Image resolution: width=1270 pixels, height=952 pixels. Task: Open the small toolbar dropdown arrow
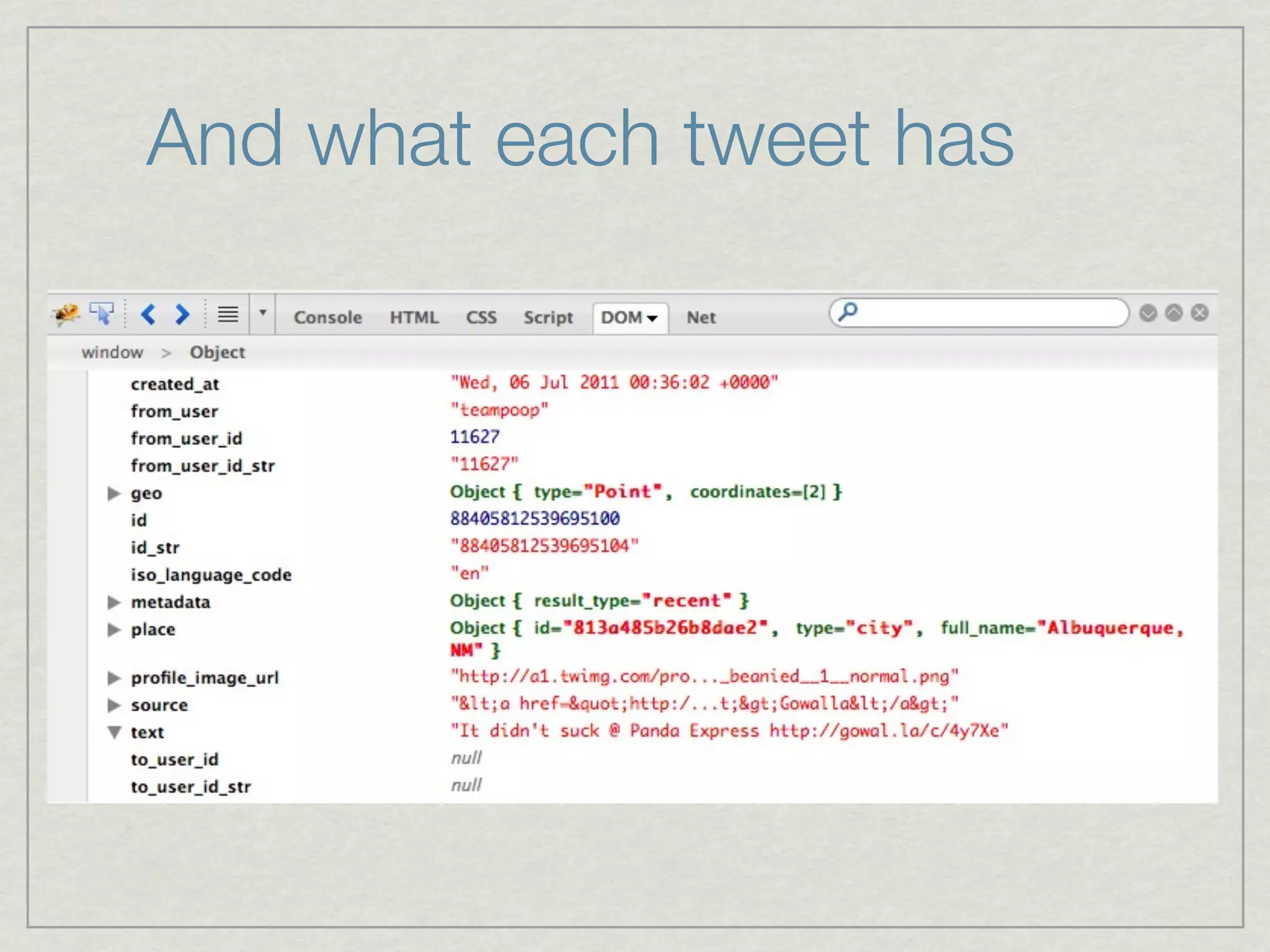click(263, 313)
